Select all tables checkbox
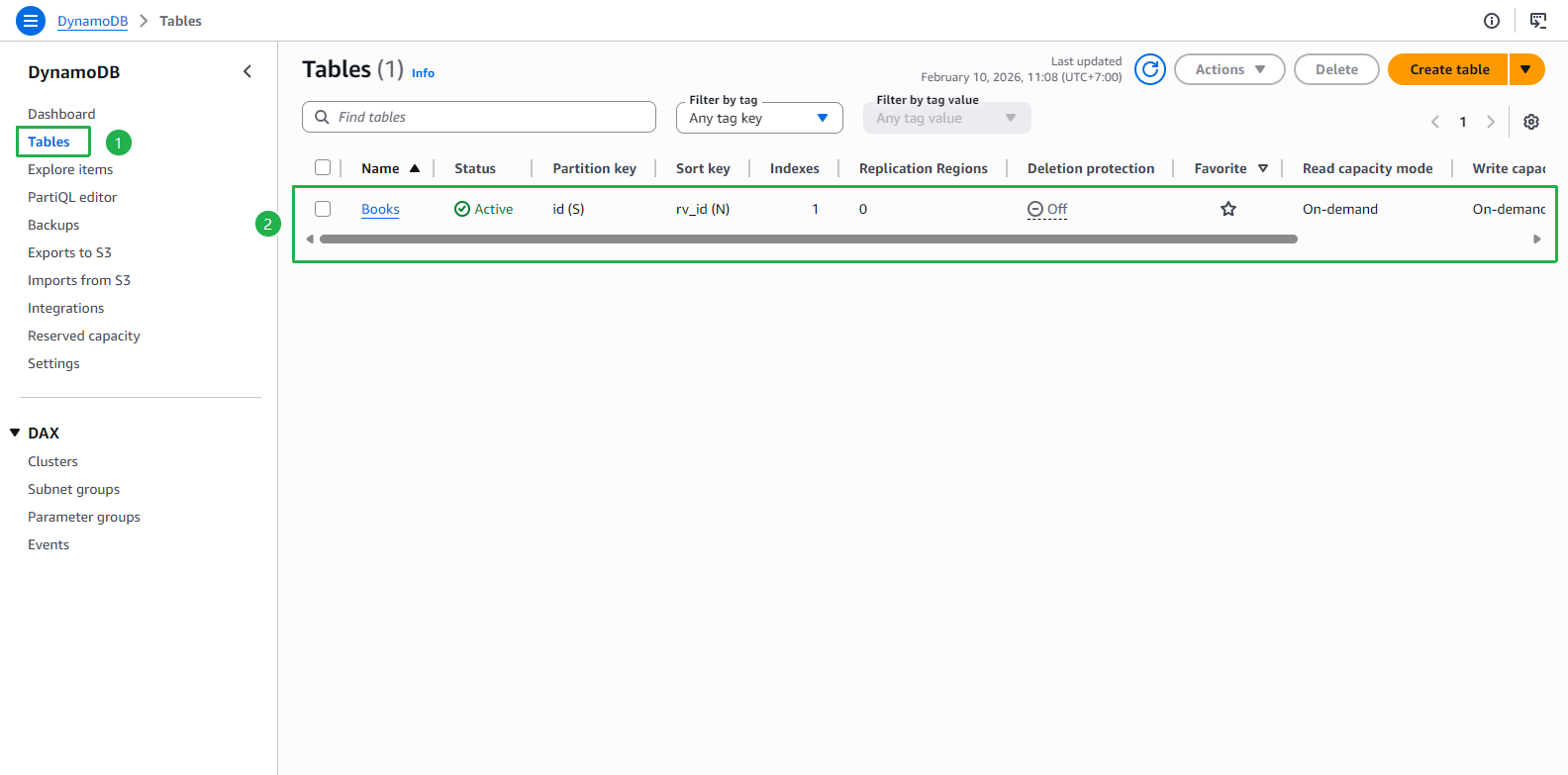Viewport: 1568px width, 775px height. (x=323, y=168)
